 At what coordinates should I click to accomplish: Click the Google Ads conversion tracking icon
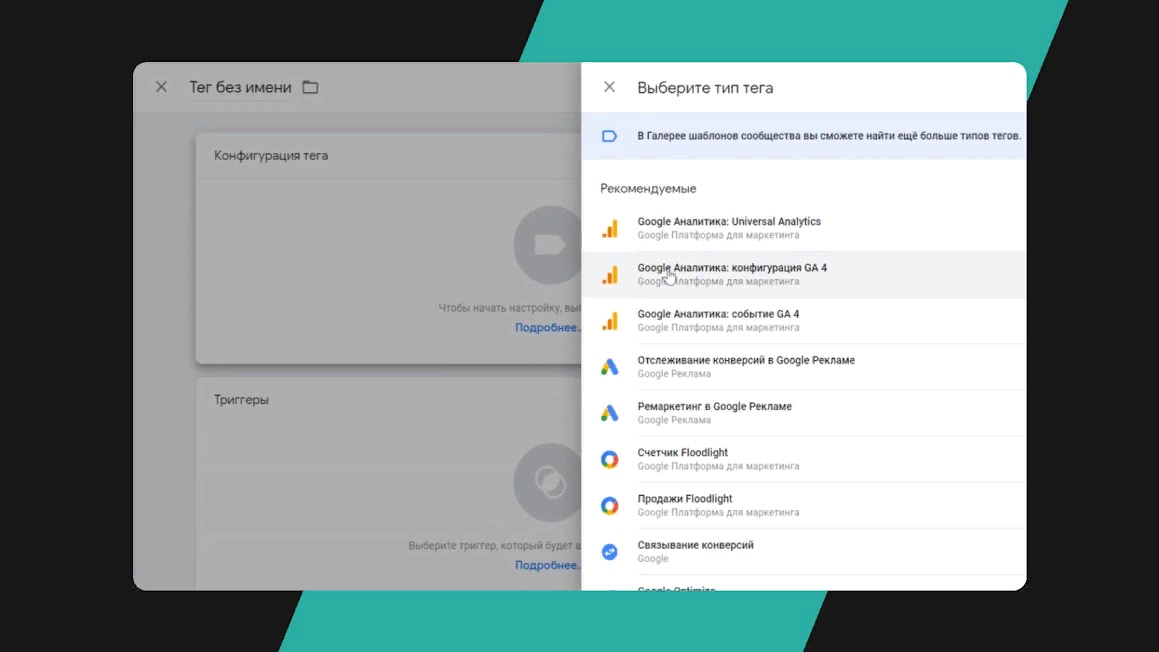tap(610, 367)
